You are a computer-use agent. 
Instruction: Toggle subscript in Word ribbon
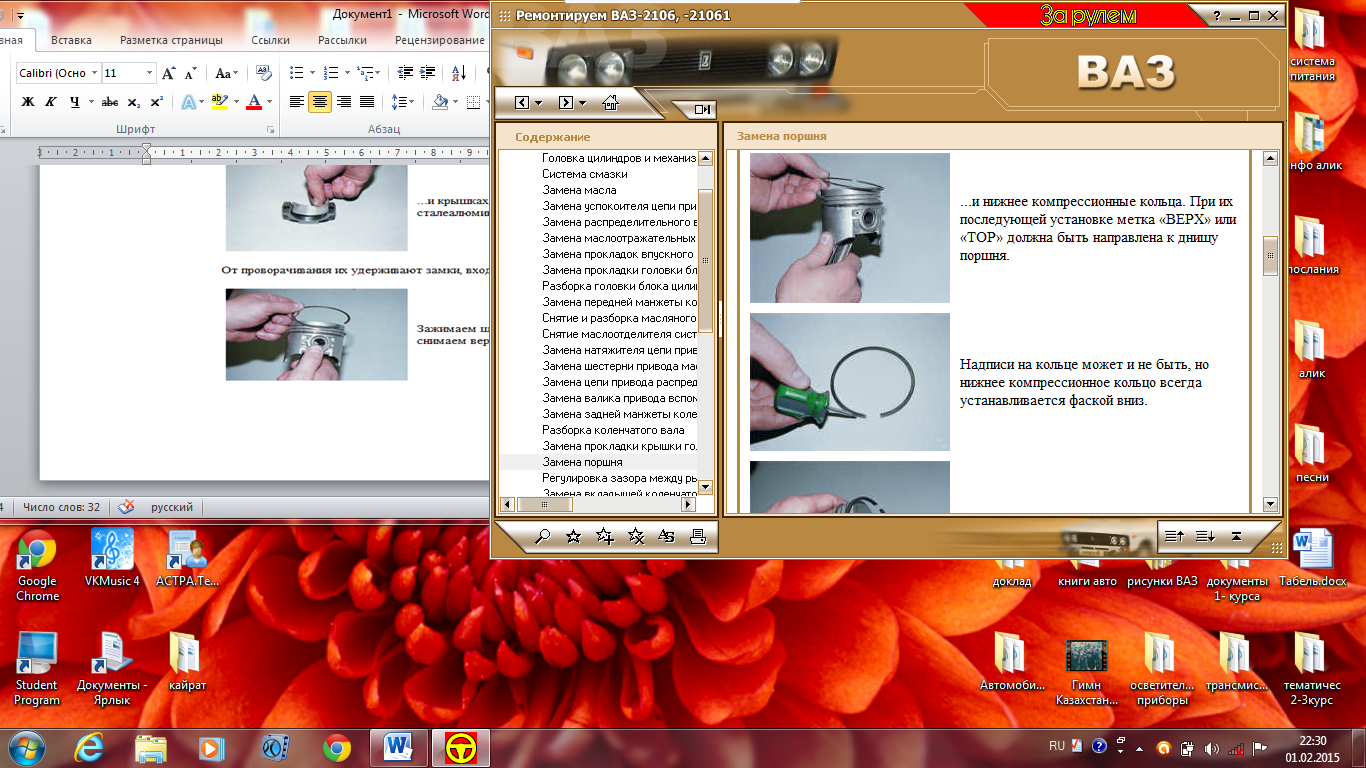tap(136, 102)
